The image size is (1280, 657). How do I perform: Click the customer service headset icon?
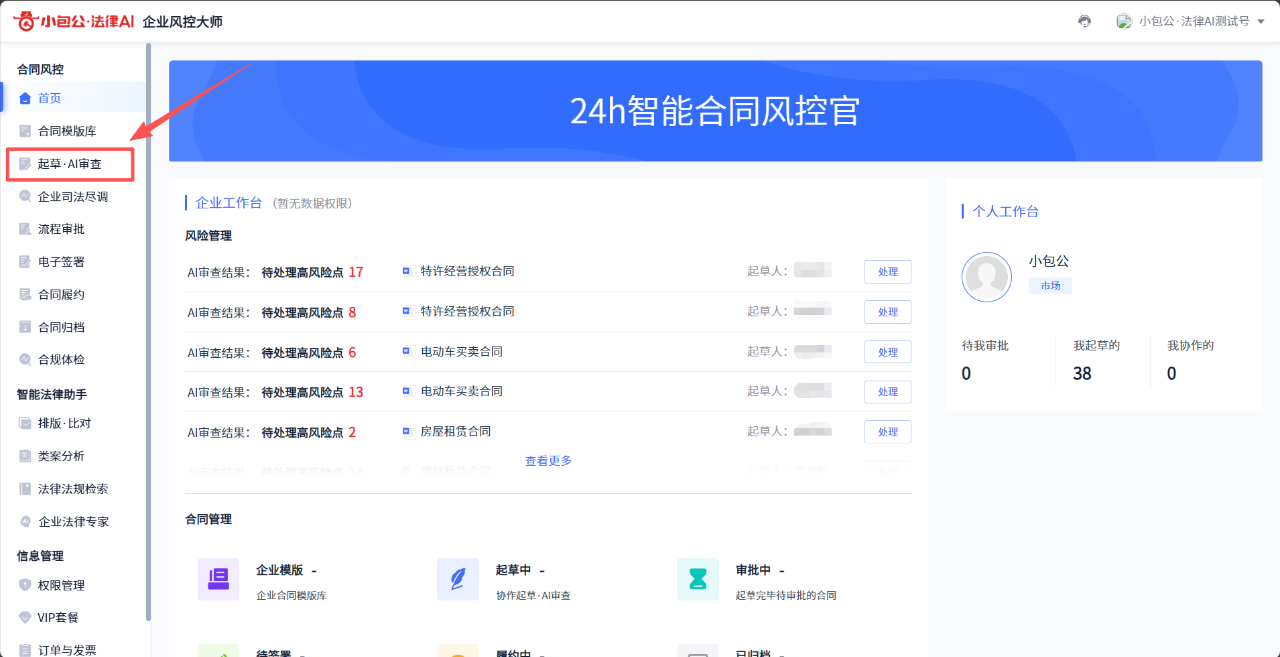(1084, 21)
